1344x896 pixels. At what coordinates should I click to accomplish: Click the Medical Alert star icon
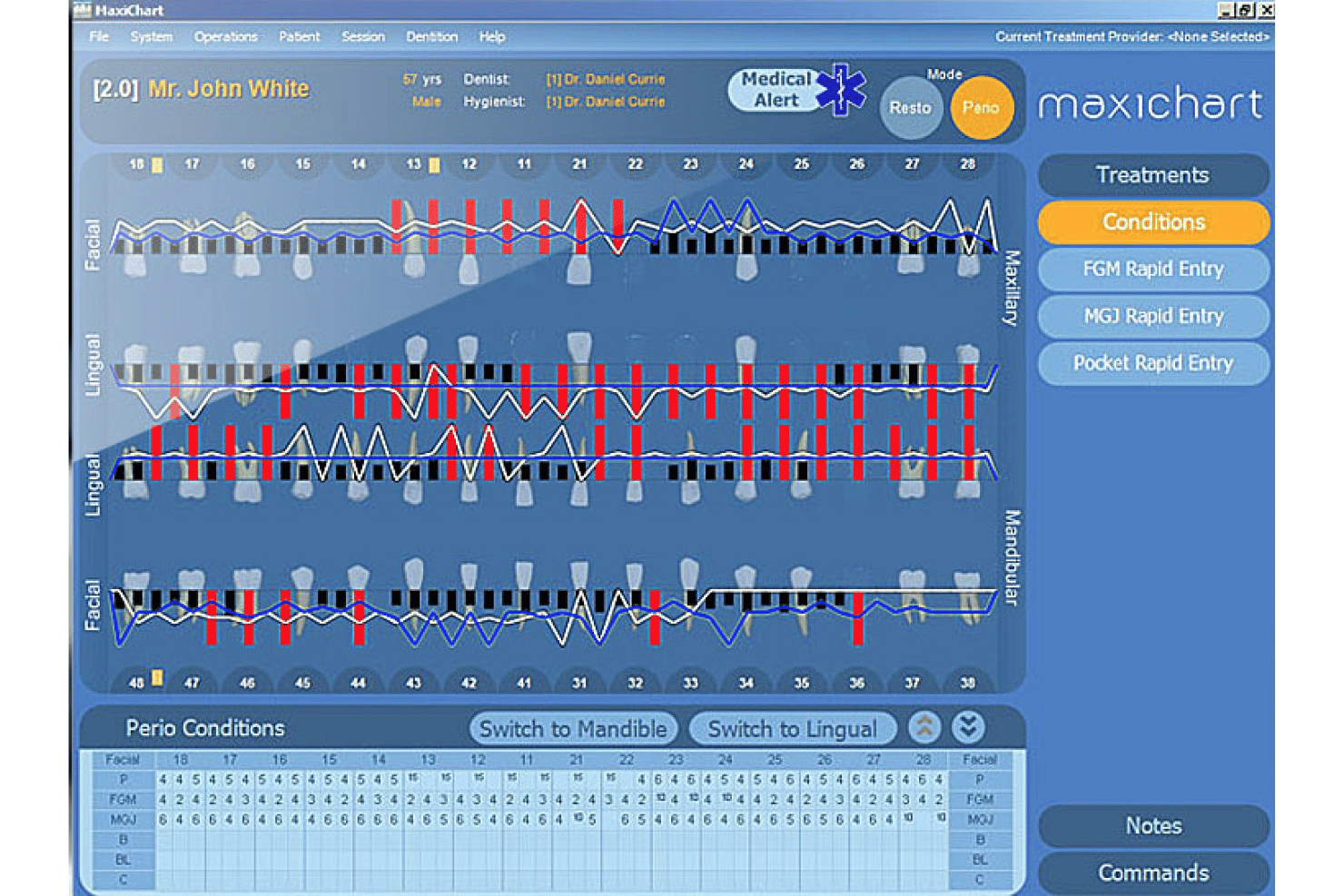coord(841,89)
